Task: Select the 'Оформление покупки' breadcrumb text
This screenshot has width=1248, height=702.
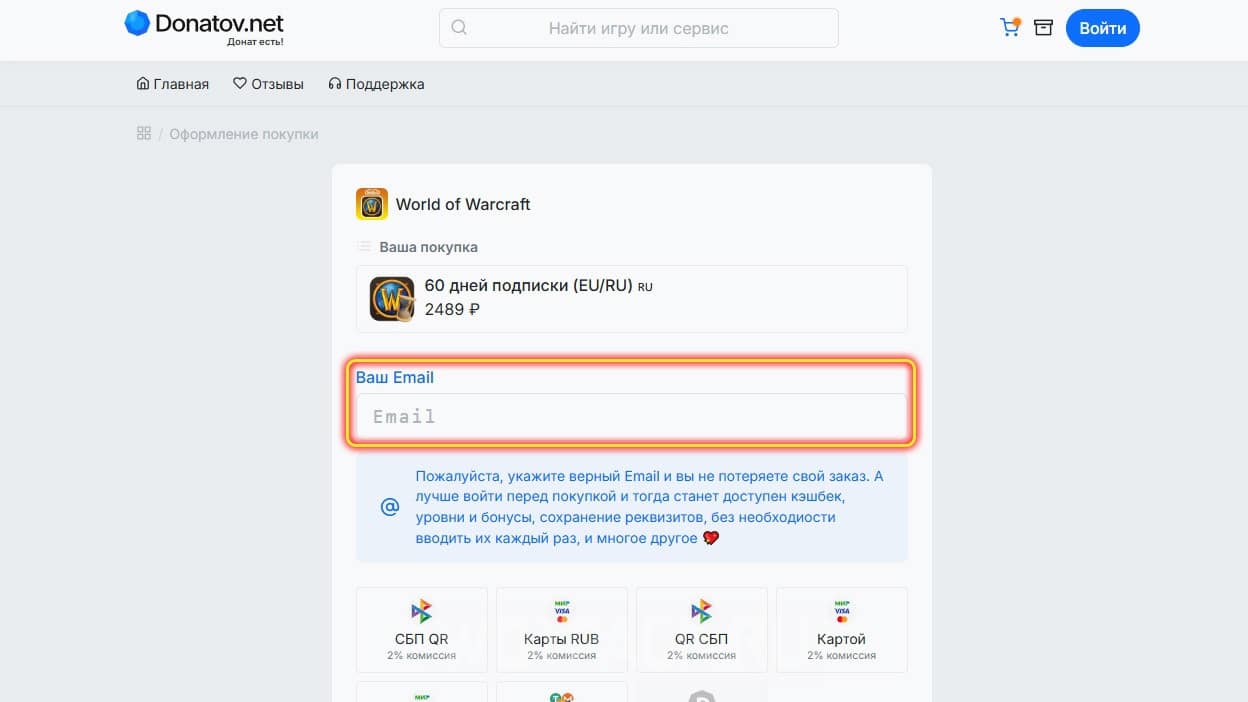Action: pyautogui.click(x=244, y=134)
